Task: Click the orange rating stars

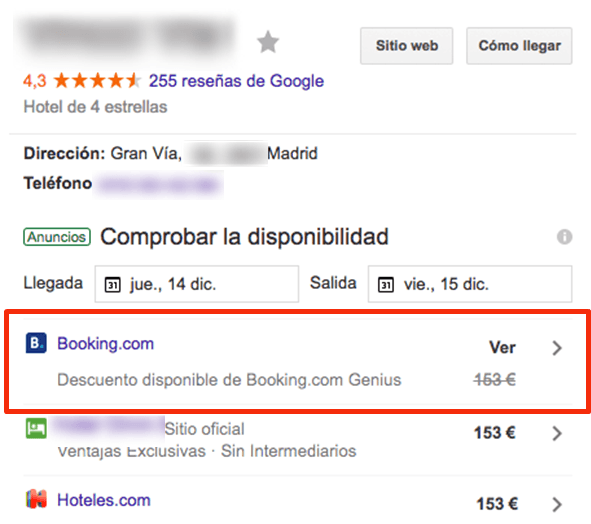Action: coord(98,81)
